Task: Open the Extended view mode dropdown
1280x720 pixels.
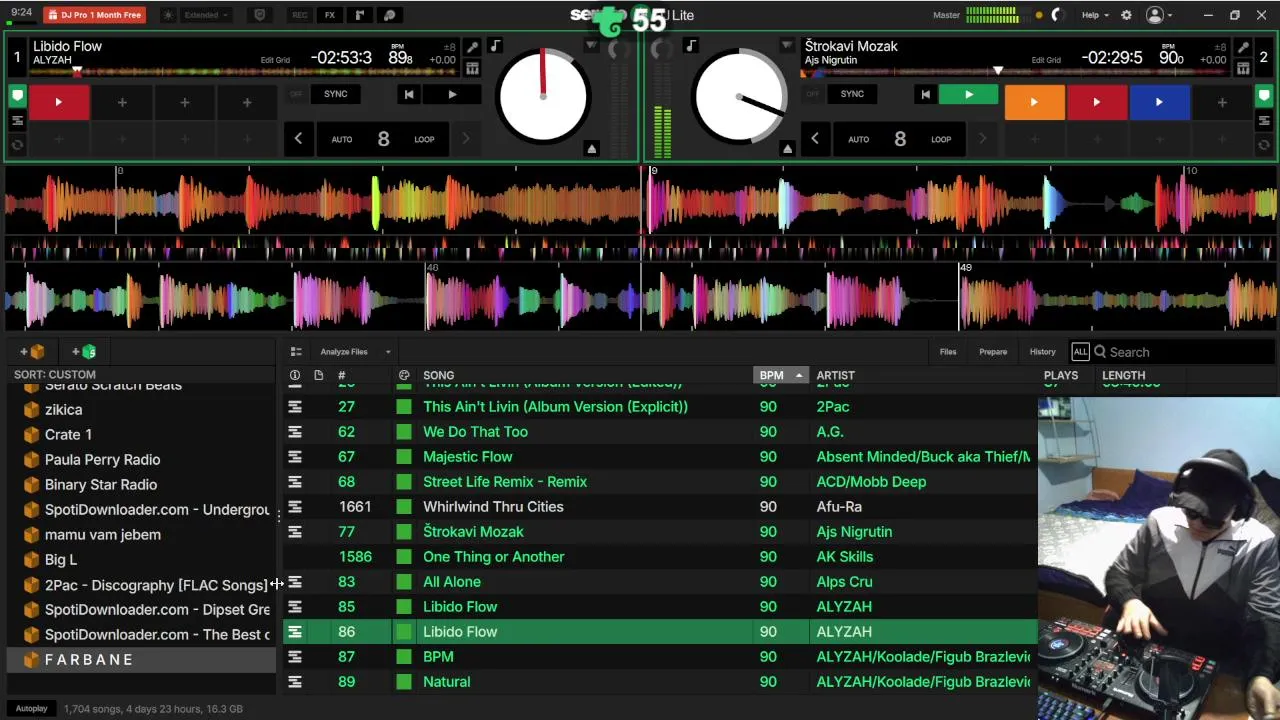Action: pyautogui.click(x=207, y=15)
